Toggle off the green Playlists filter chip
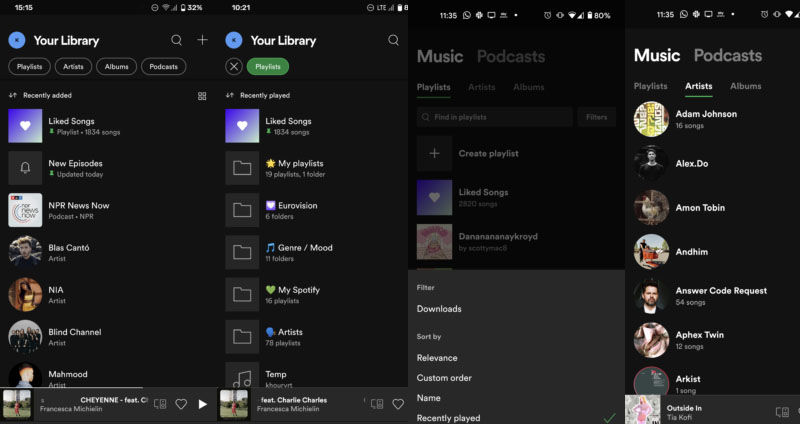Image resolution: width=800 pixels, height=424 pixels. coord(268,67)
